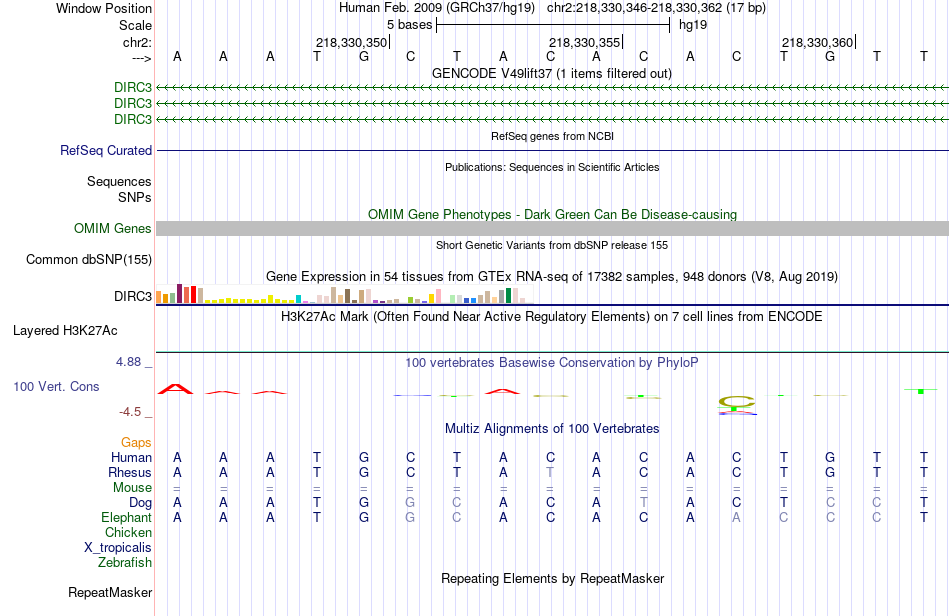
Task: Select the Zebrafish alignment row label
Action: point(125,563)
